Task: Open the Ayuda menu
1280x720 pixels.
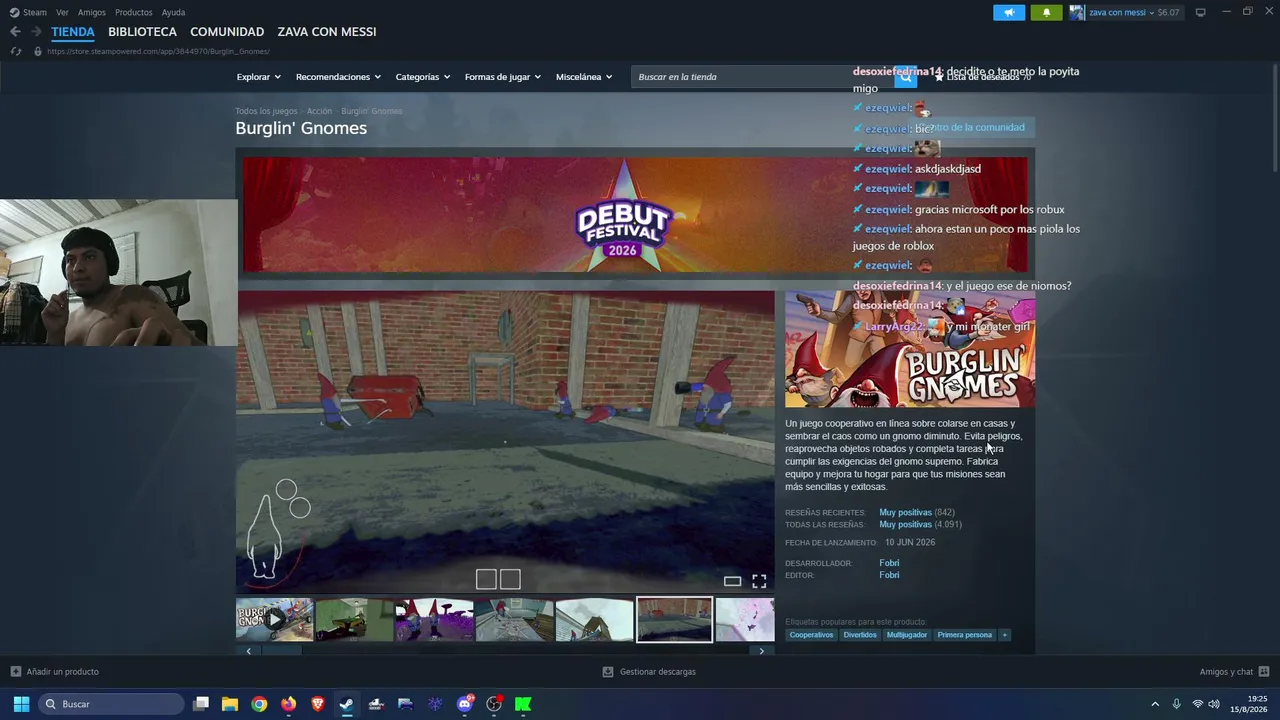Action: tap(173, 12)
